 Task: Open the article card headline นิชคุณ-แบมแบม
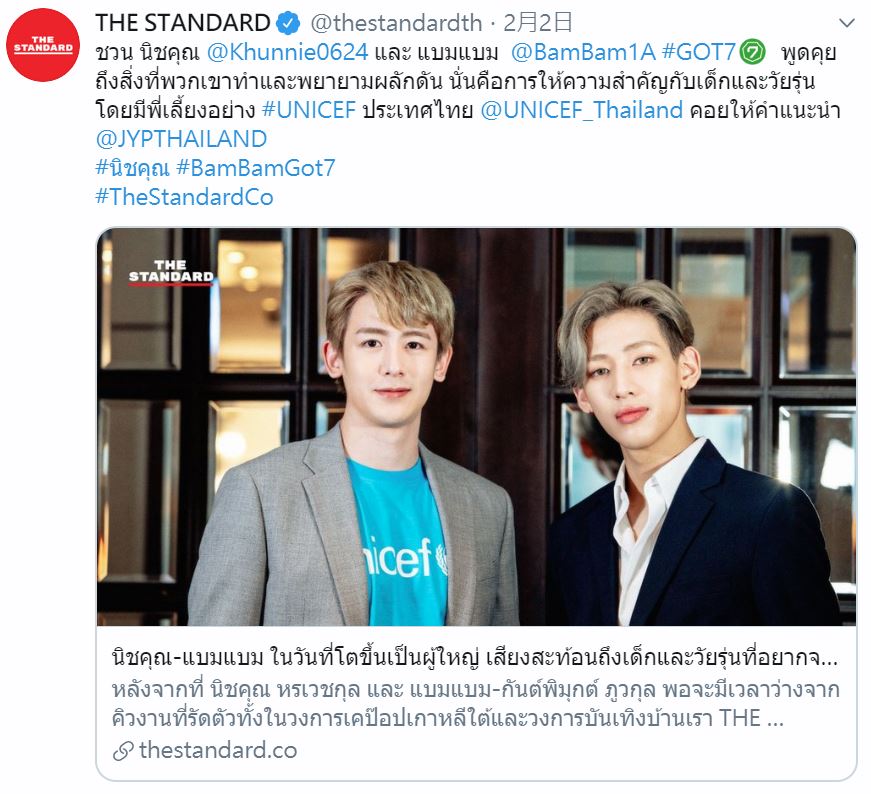[x=475, y=658]
